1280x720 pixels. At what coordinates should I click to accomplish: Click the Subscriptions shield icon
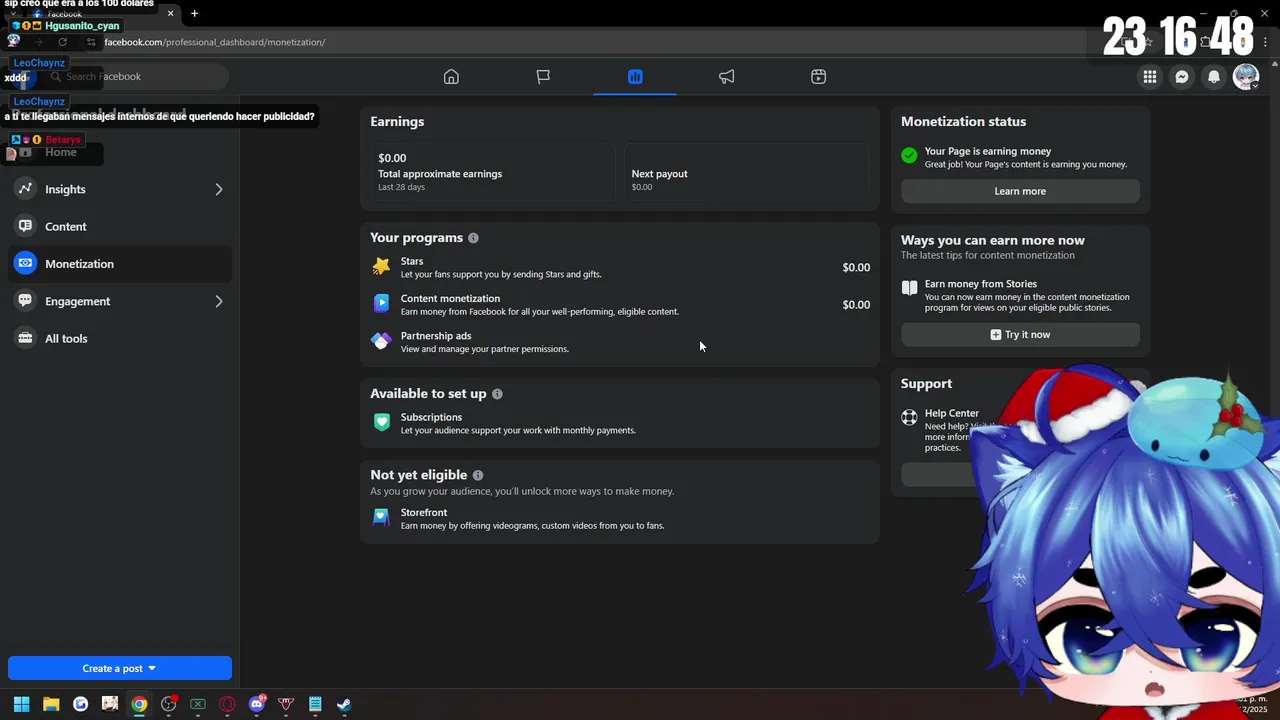pyautogui.click(x=381, y=422)
